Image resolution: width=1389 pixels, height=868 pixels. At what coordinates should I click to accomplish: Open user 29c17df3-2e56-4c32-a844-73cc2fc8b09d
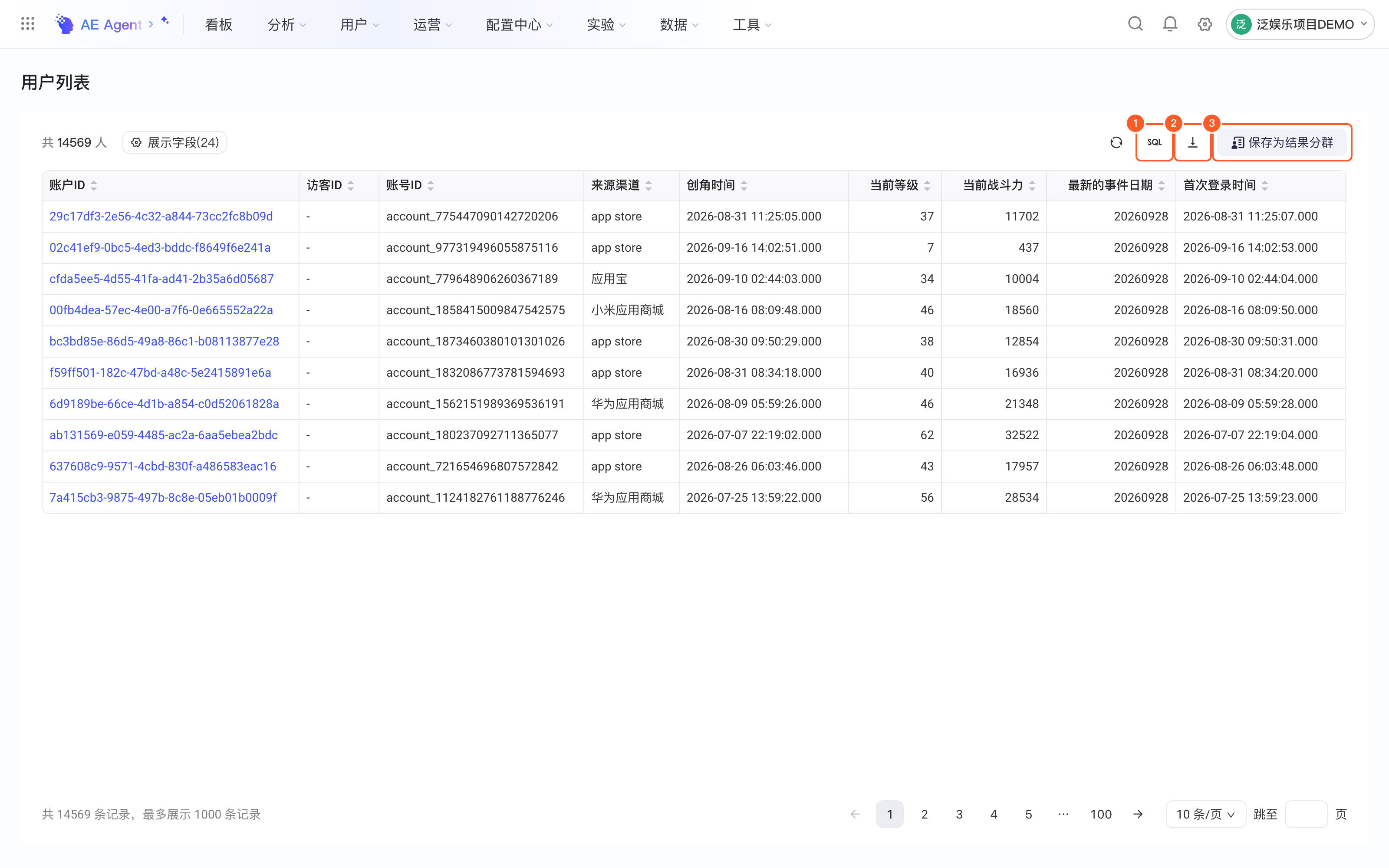(x=161, y=217)
